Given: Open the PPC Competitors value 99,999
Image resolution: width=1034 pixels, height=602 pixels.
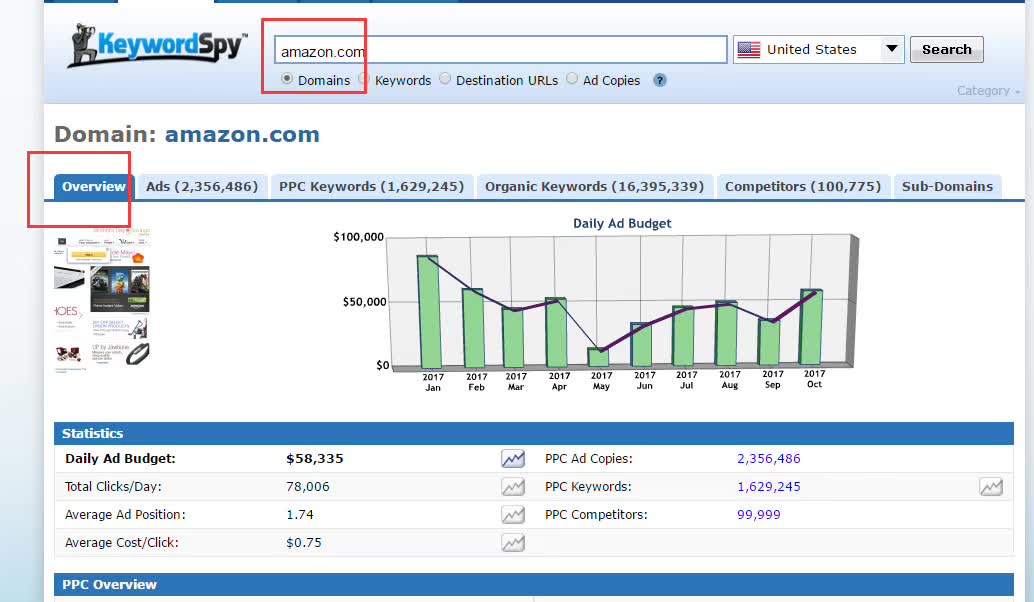Looking at the screenshot, I should click(x=759, y=514).
